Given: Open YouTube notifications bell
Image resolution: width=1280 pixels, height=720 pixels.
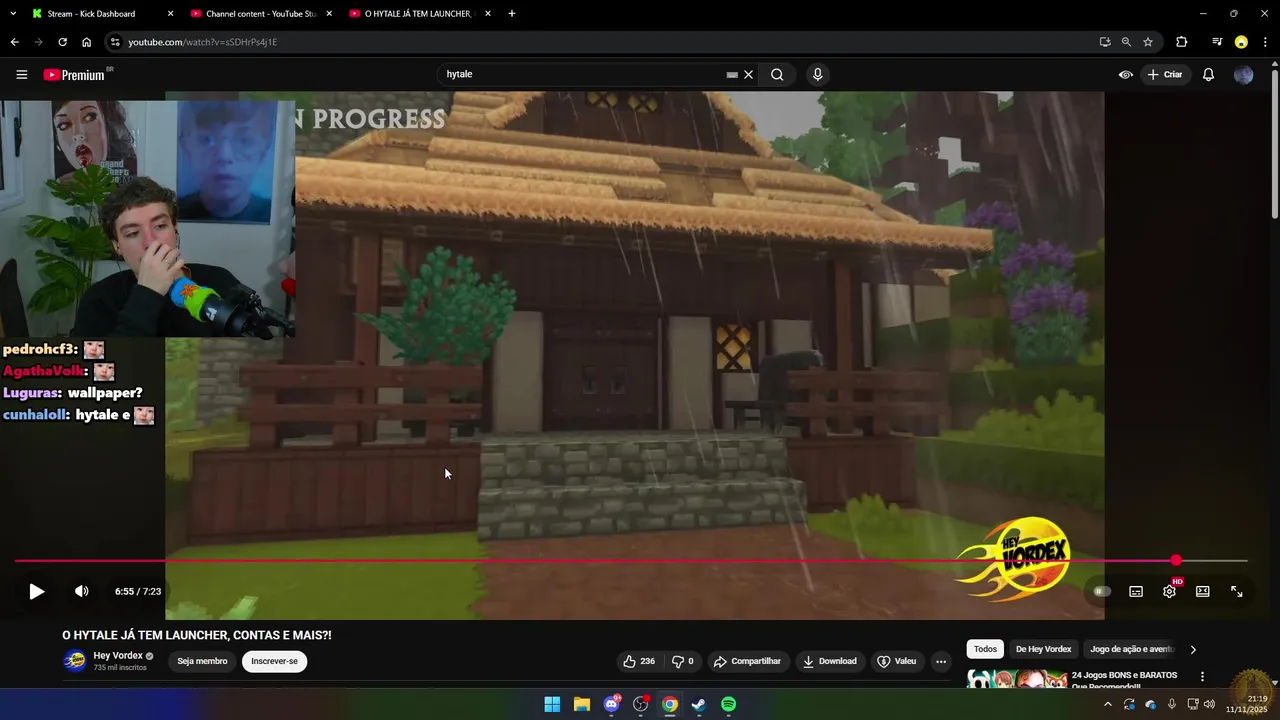Looking at the screenshot, I should (1208, 74).
